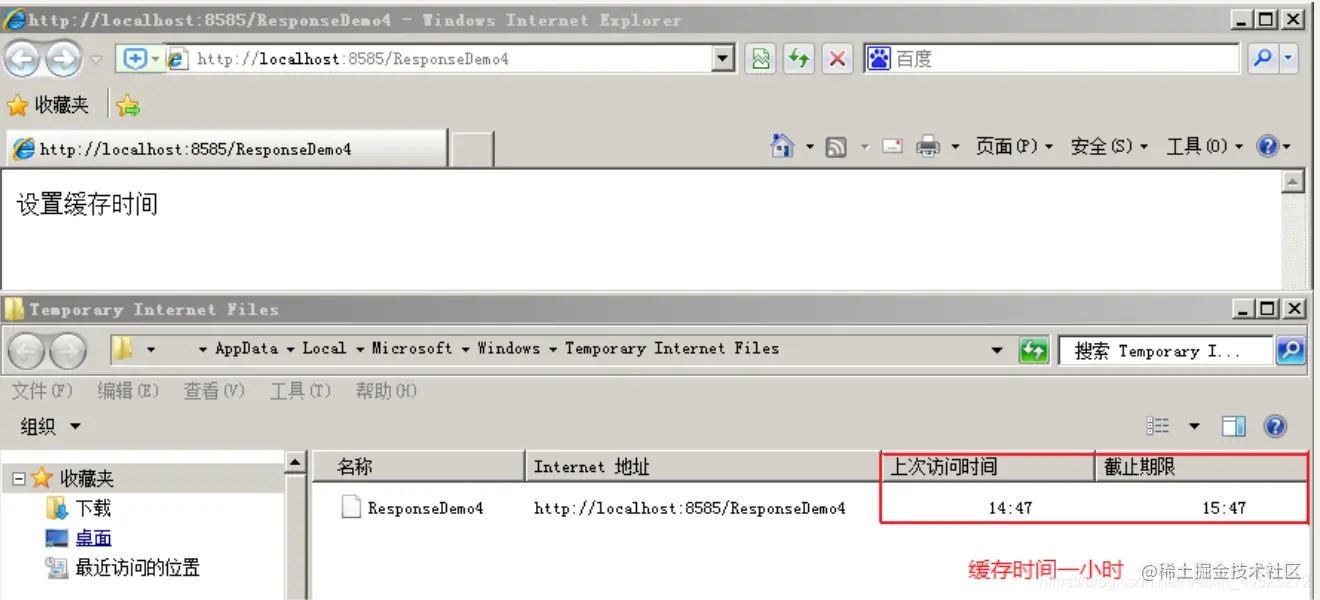The image size is (1320, 600).
Task: Click the IE search magnifier button
Action: coord(1263,59)
